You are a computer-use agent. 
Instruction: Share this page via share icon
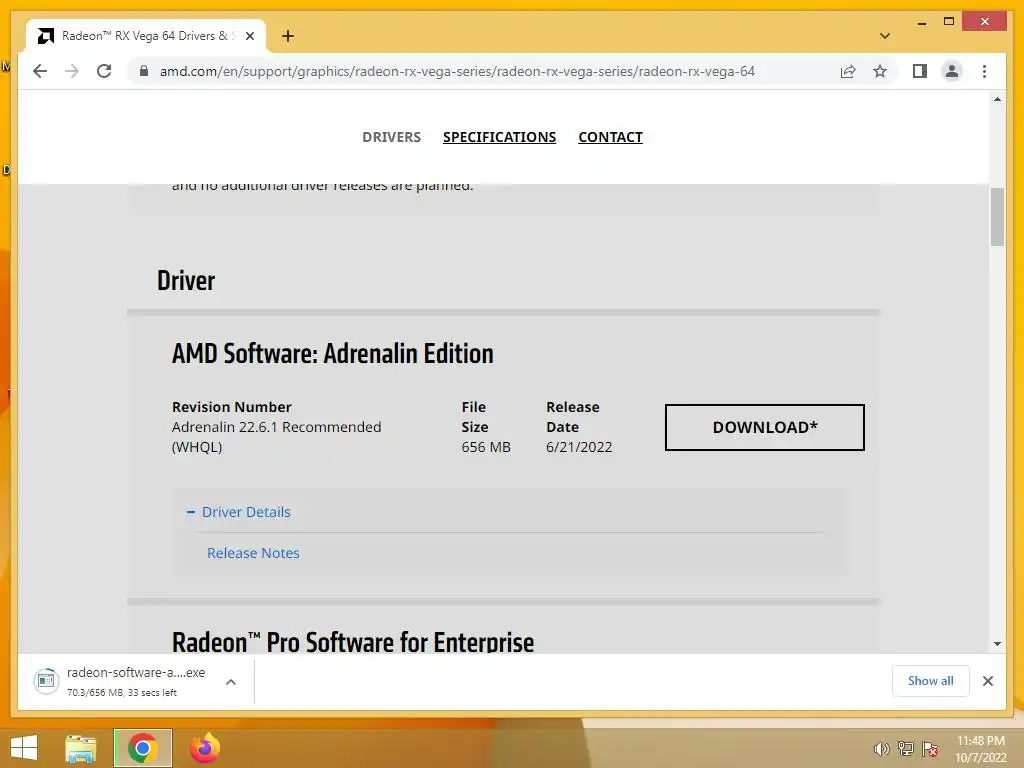tap(848, 71)
